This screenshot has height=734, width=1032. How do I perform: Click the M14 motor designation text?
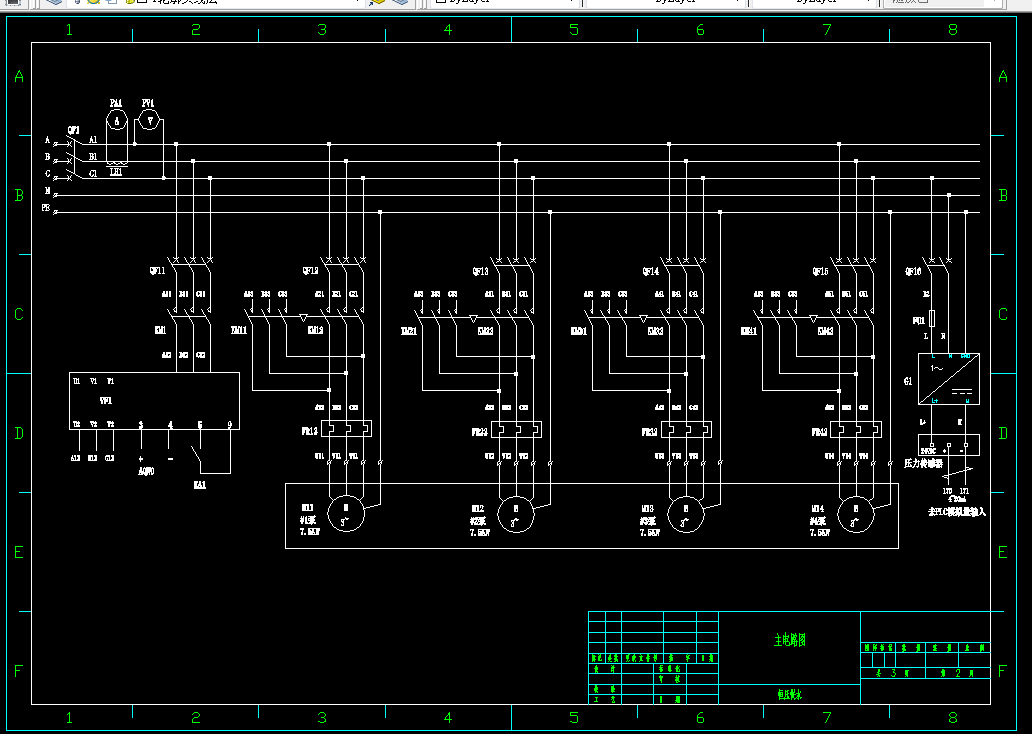(x=817, y=509)
